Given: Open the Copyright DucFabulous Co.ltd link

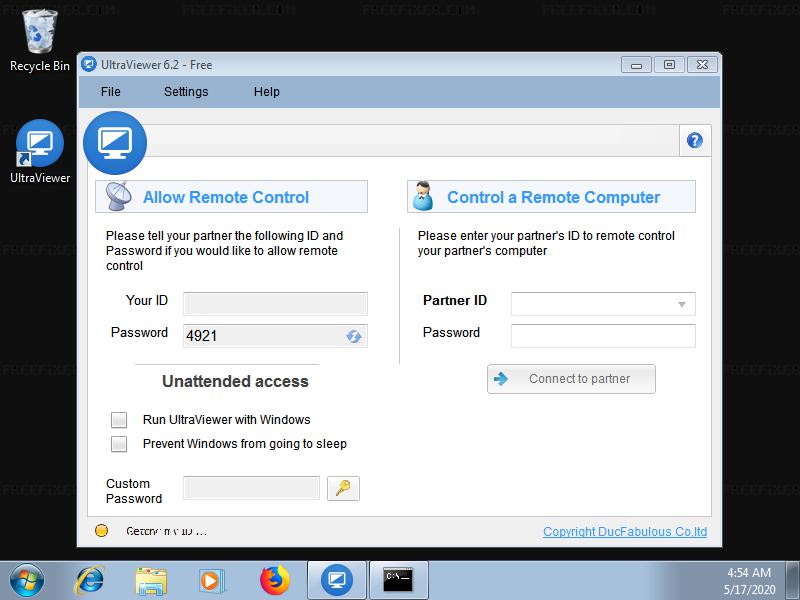Looking at the screenshot, I should (x=625, y=532).
